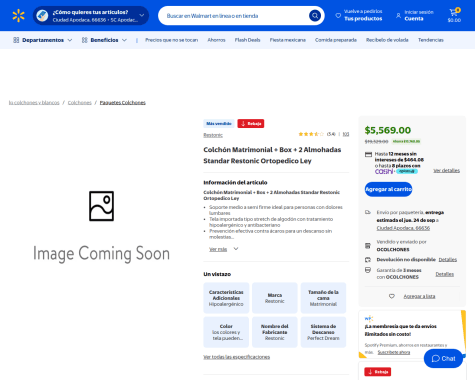Select Tamaño de la cama Matrimonial tile
The height and width of the screenshot is (380, 475).
point(323,298)
